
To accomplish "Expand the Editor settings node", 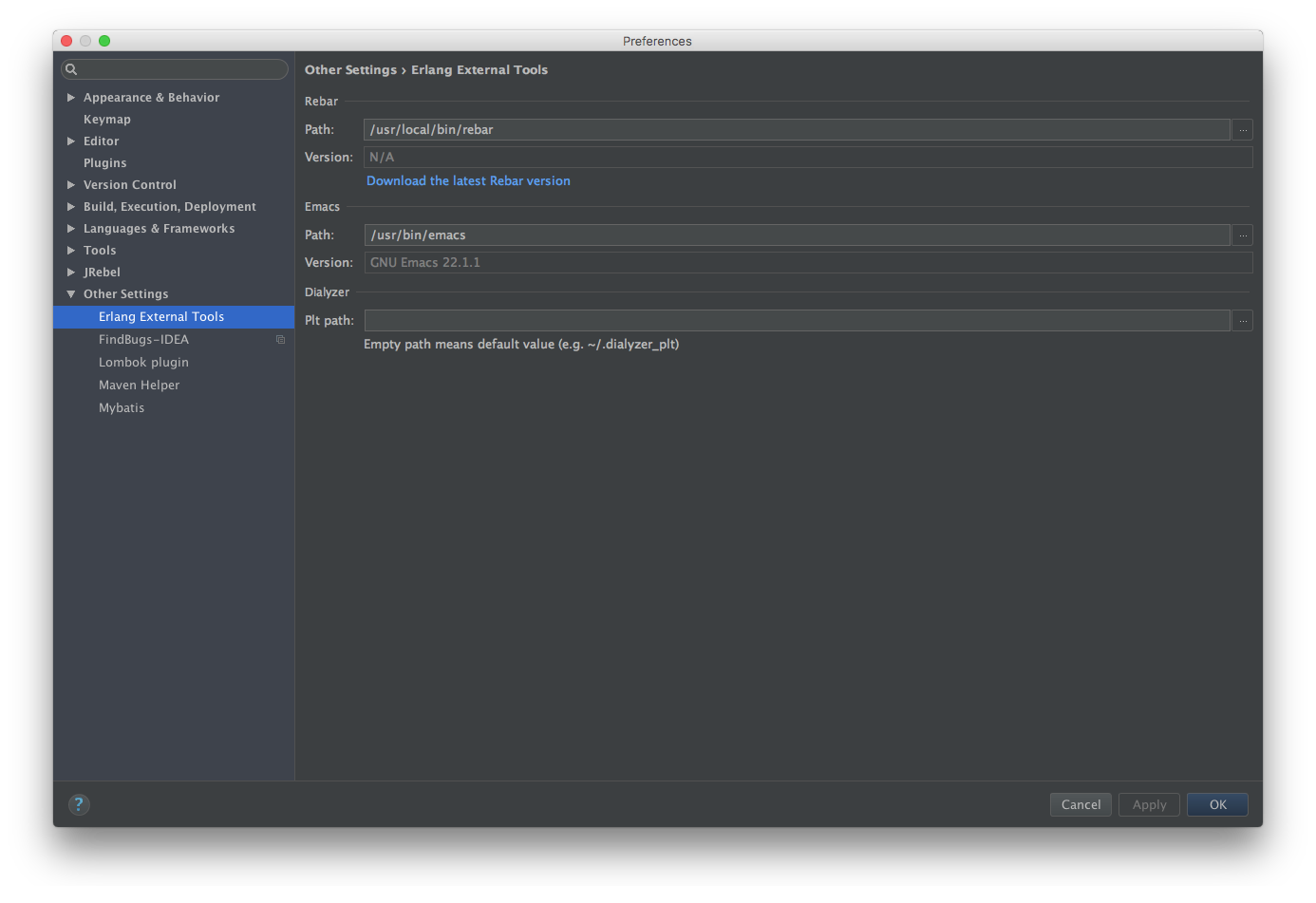I will [71, 141].
